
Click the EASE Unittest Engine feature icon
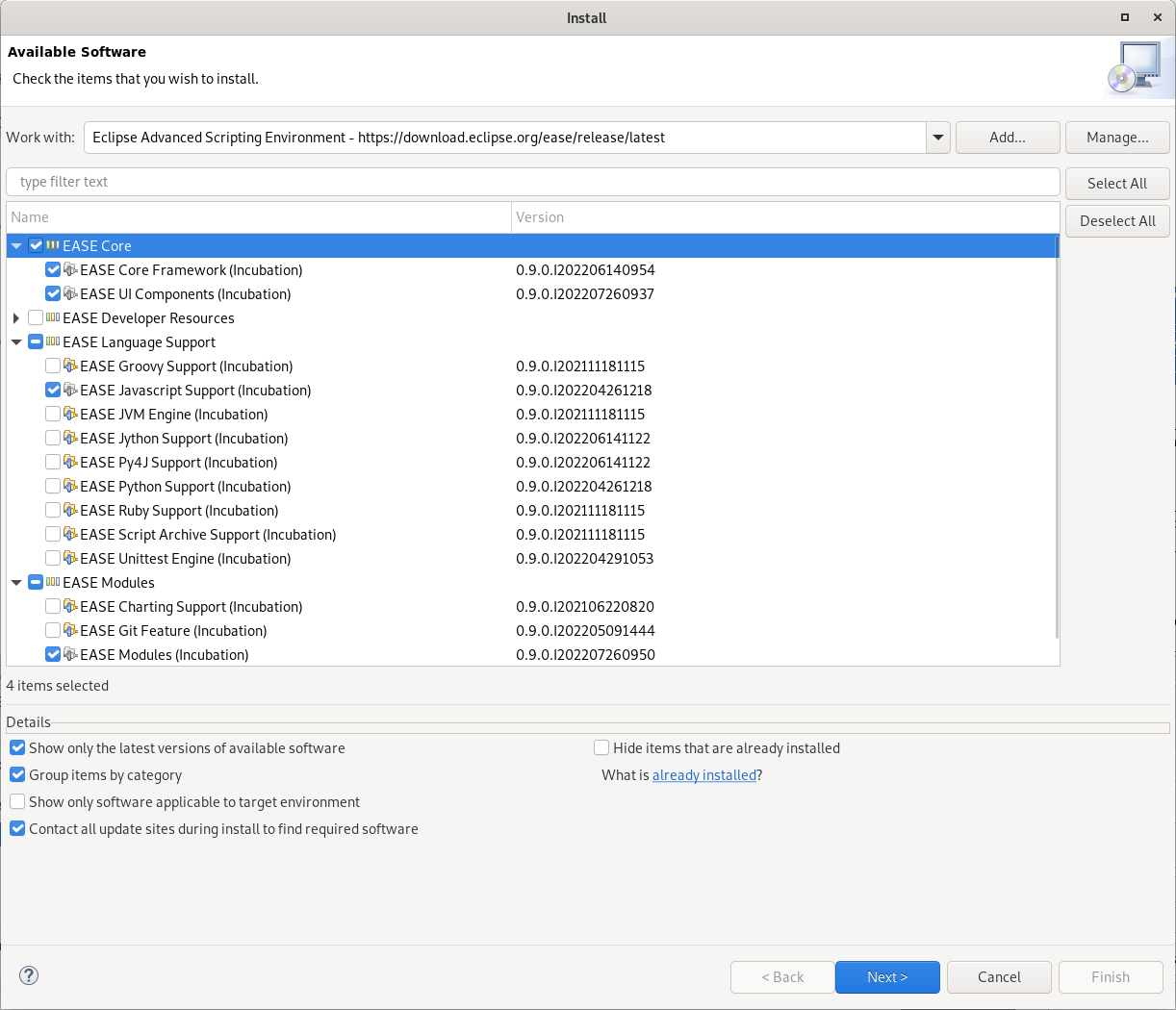70,558
